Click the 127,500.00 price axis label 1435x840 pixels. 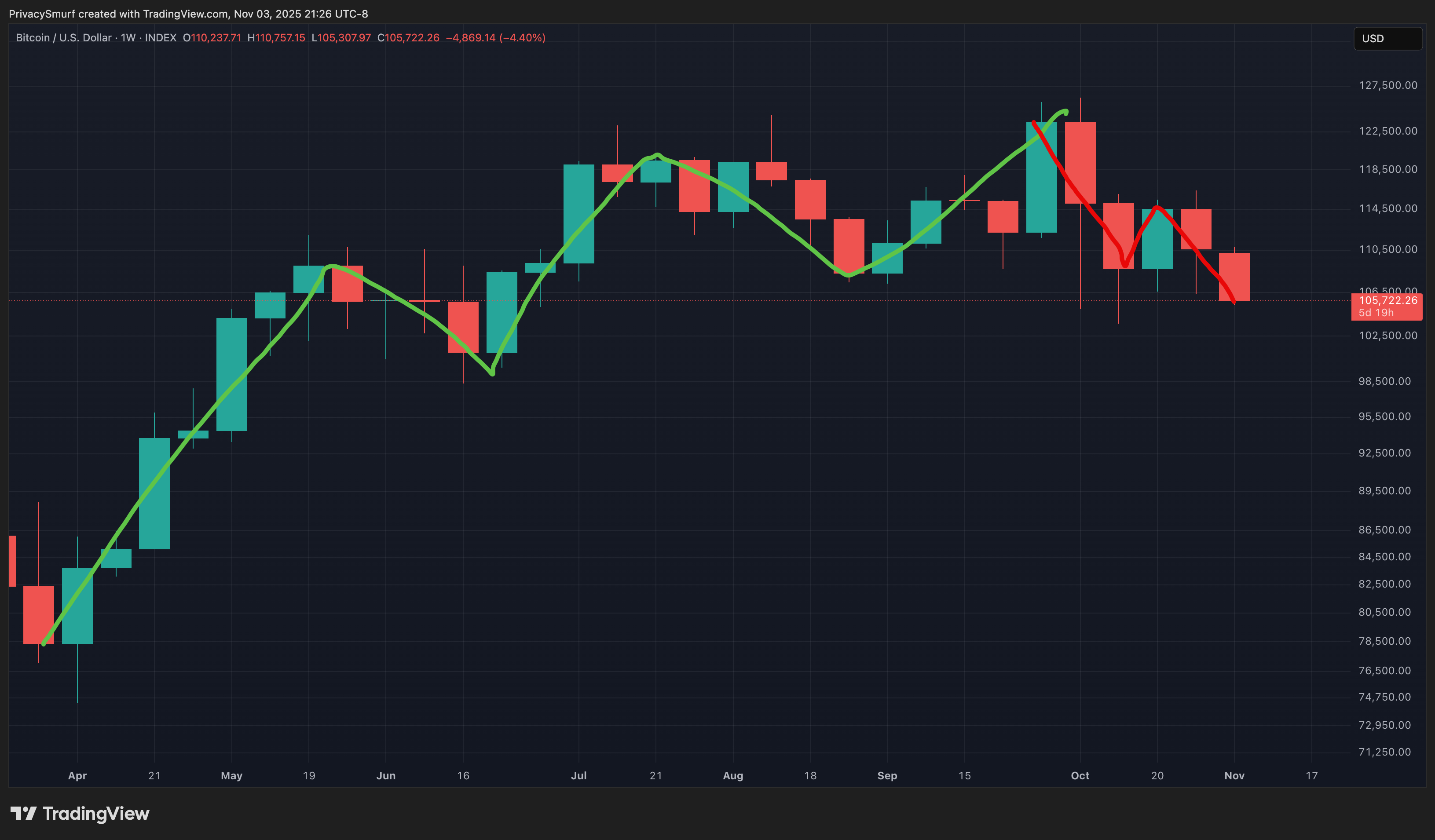click(x=1388, y=85)
